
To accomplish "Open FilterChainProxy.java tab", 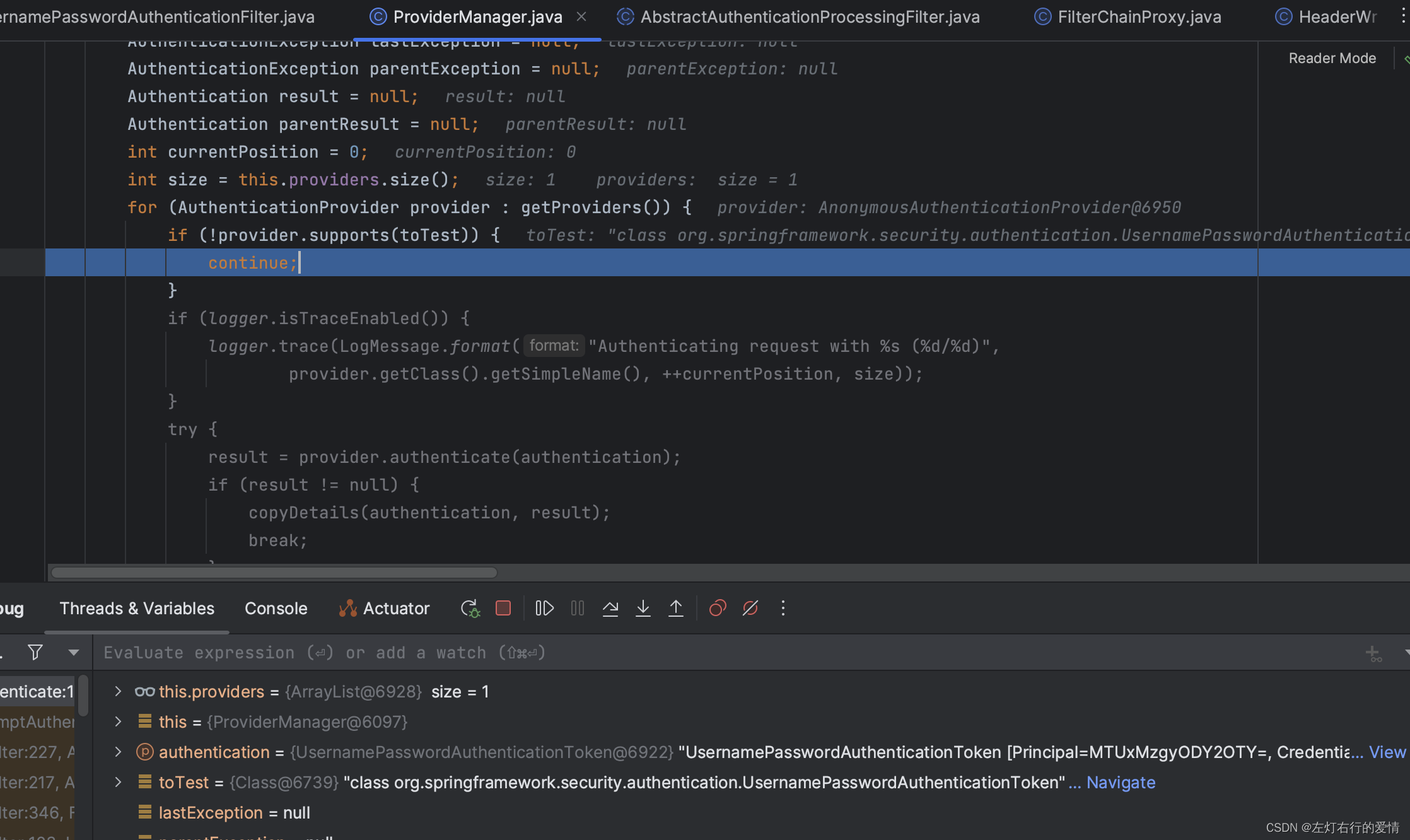I will point(1128,17).
